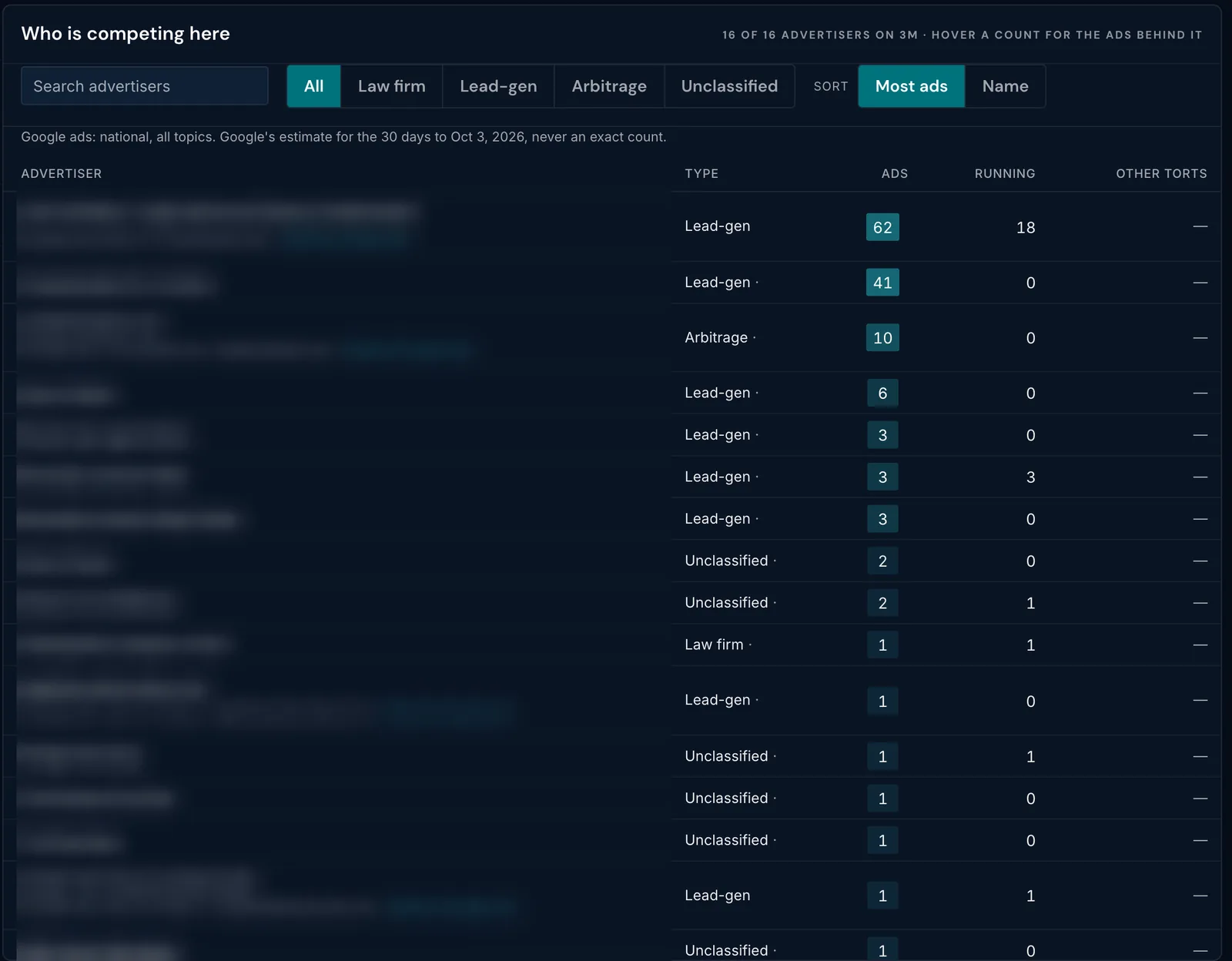
Task: Click the 1 ads badge in Law firm row
Action: click(x=882, y=645)
